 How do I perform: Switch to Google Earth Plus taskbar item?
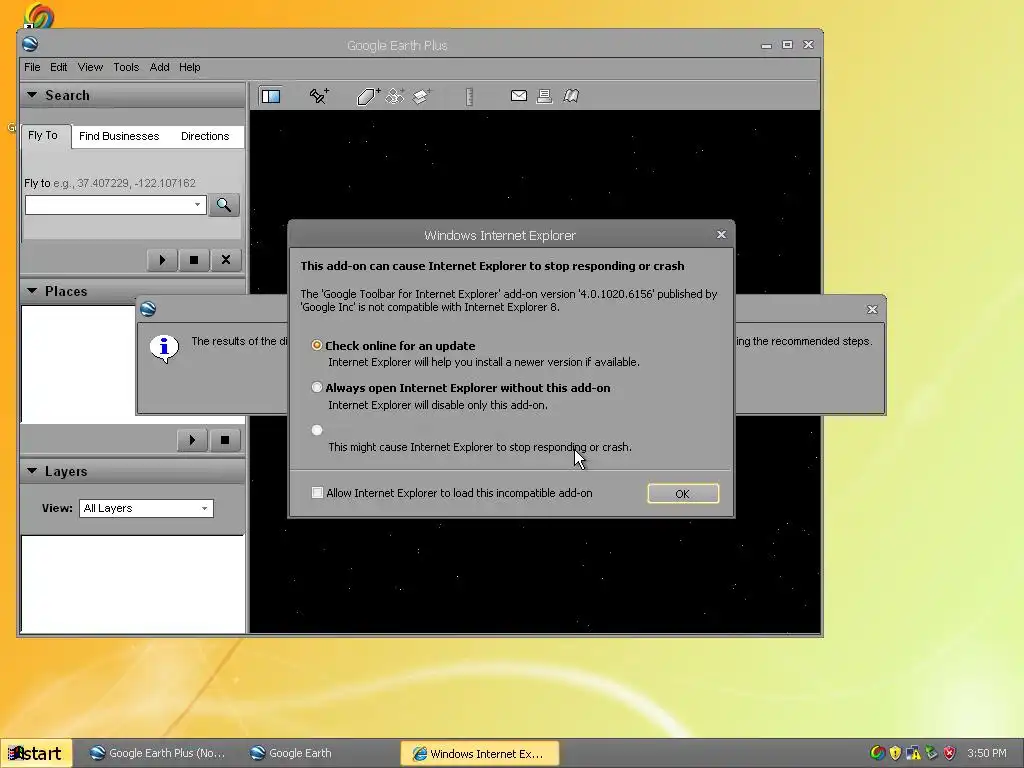pyautogui.click(x=158, y=754)
